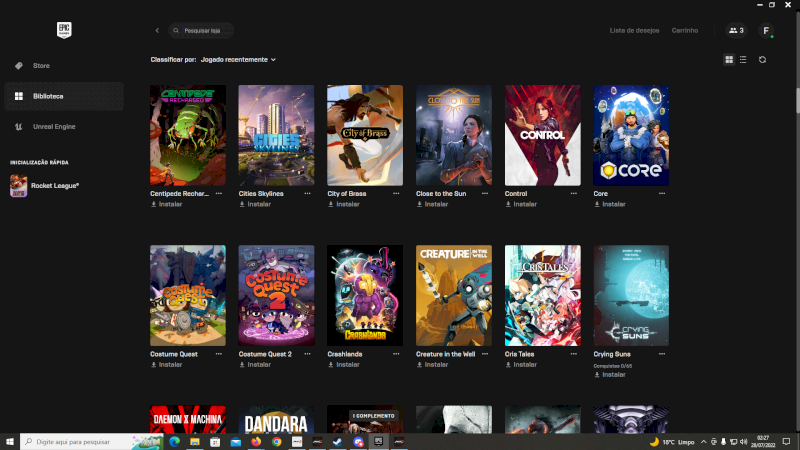Viewport: 800px width, 450px height.
Task: Open Firefox from the Windows taskbar
Action: [x=255, y=441]
